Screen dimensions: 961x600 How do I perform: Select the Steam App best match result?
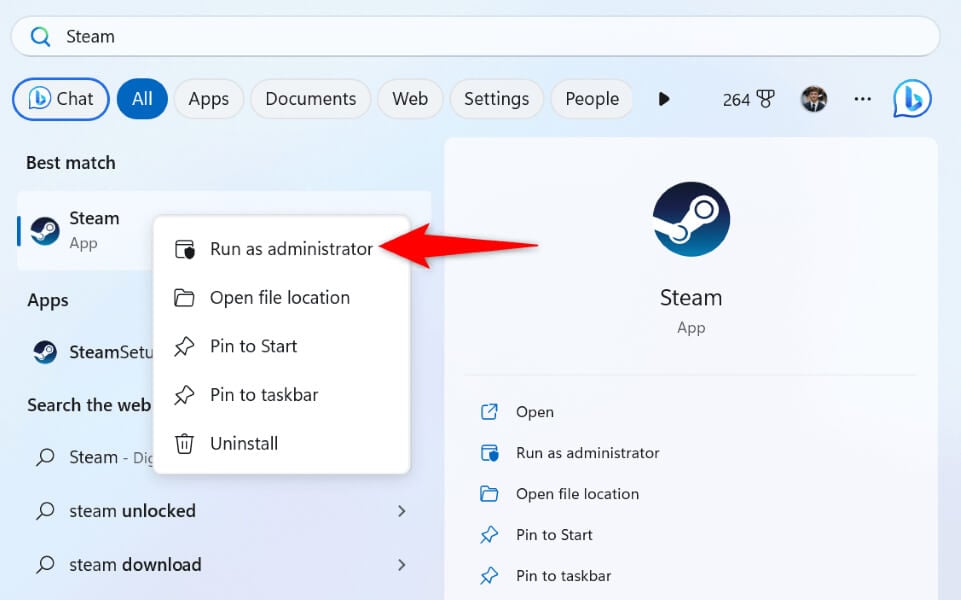point(85,230)
